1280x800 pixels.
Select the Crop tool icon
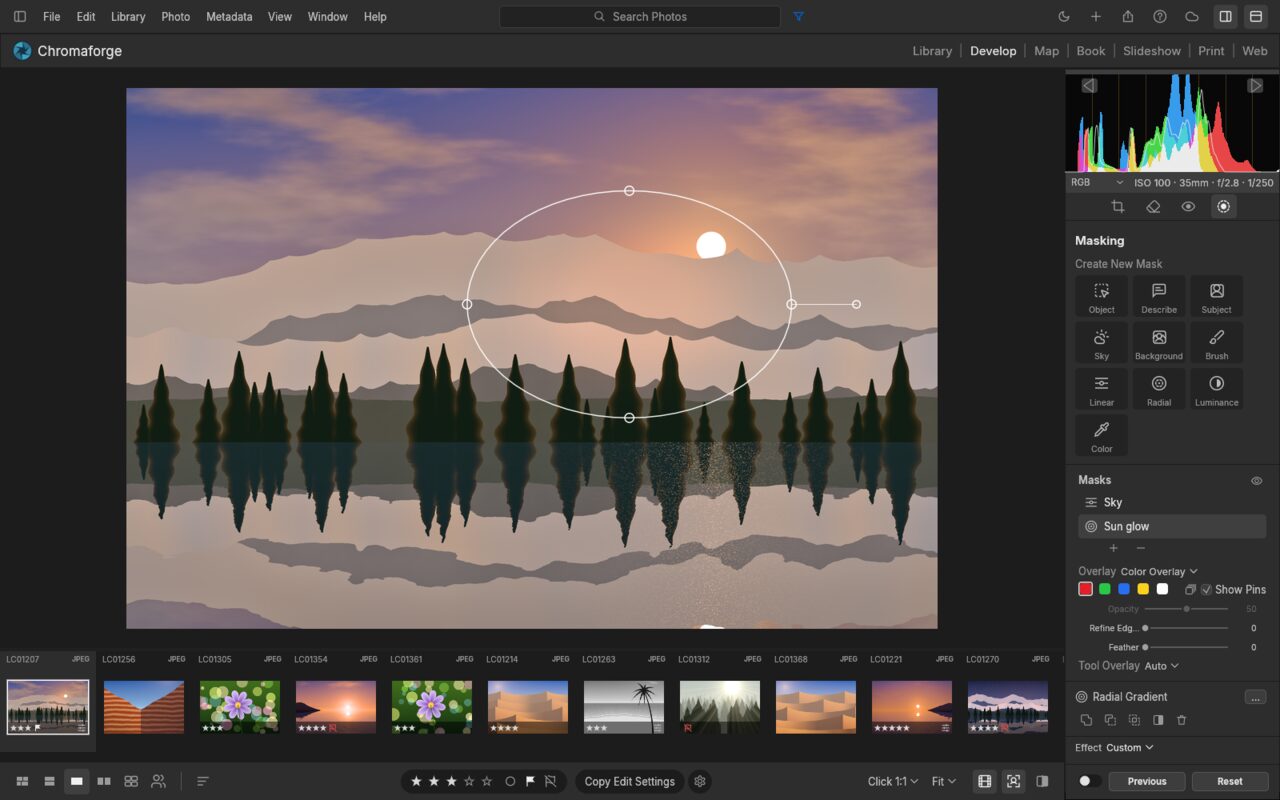click(1118, 206)
